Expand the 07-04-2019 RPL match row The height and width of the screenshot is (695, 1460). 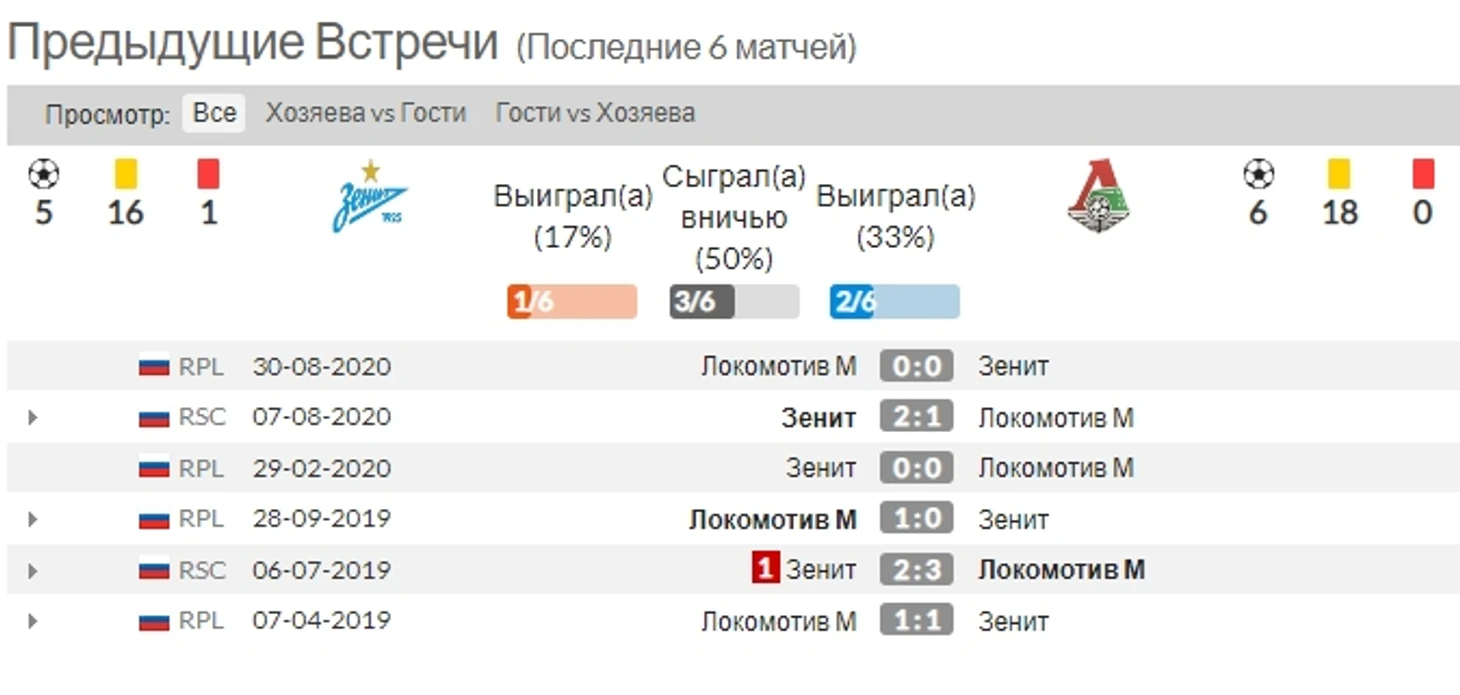coord(33,621)
